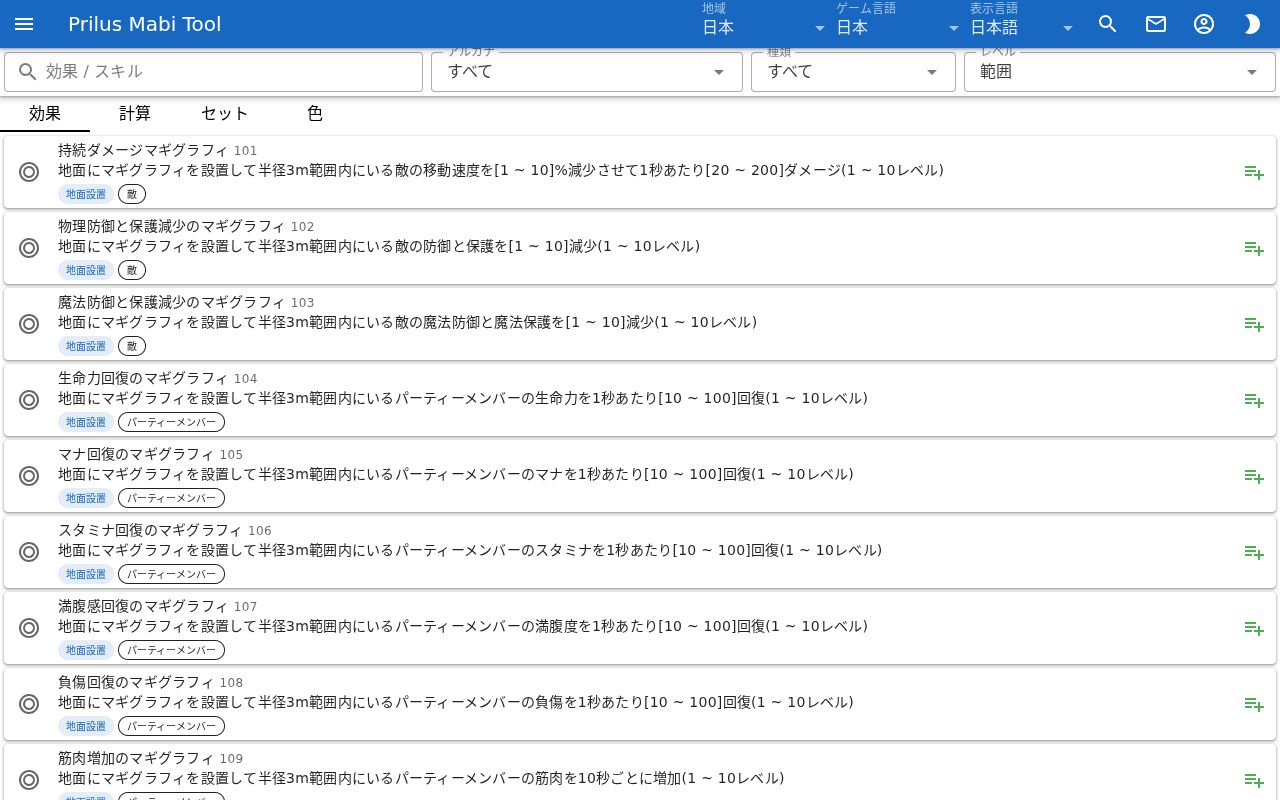Expand the レベル filter dropdown
Screen dimensions: 1280x800
[1119, 72]
